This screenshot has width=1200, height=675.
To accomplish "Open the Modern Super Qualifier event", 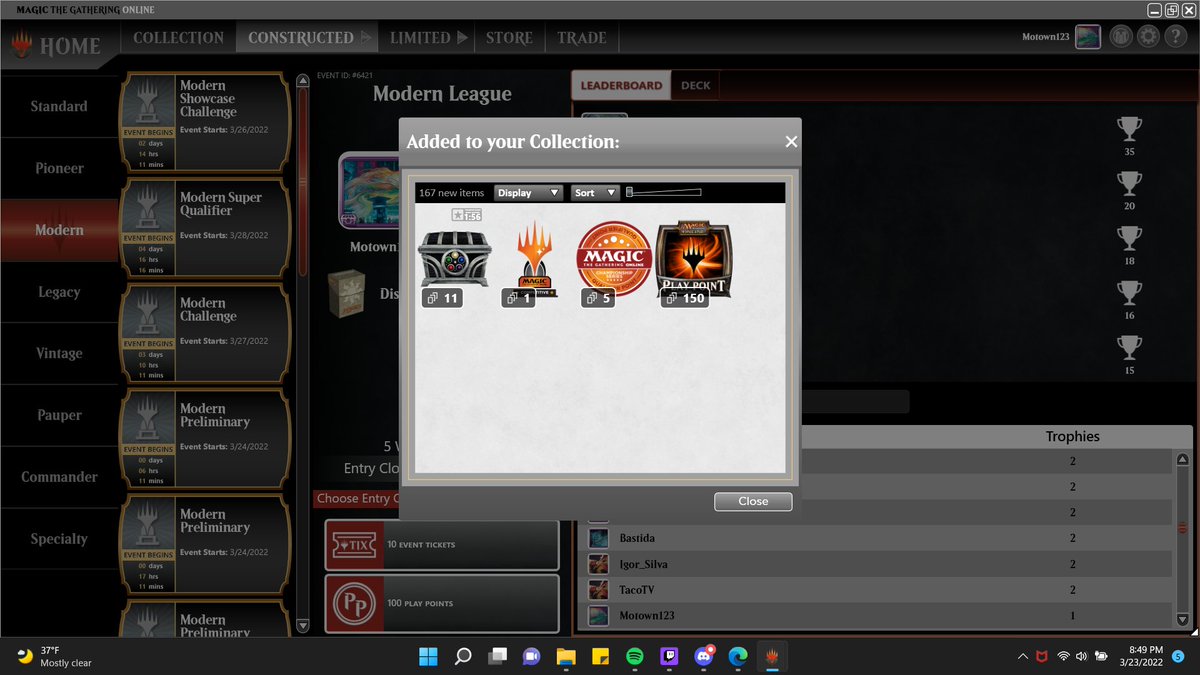I will [x=206, y=229].
